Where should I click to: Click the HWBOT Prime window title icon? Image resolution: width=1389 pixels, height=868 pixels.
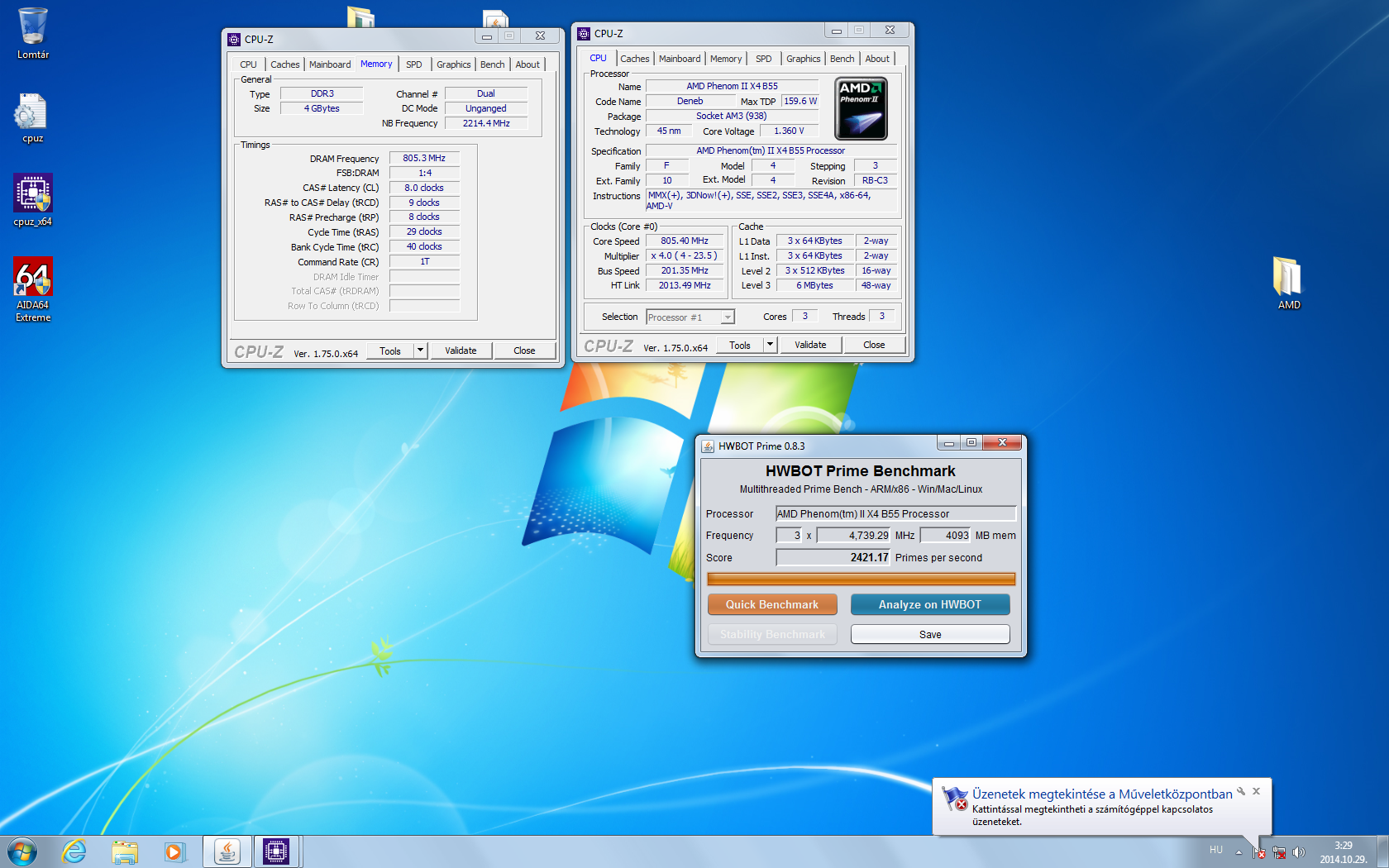point(708,446)
